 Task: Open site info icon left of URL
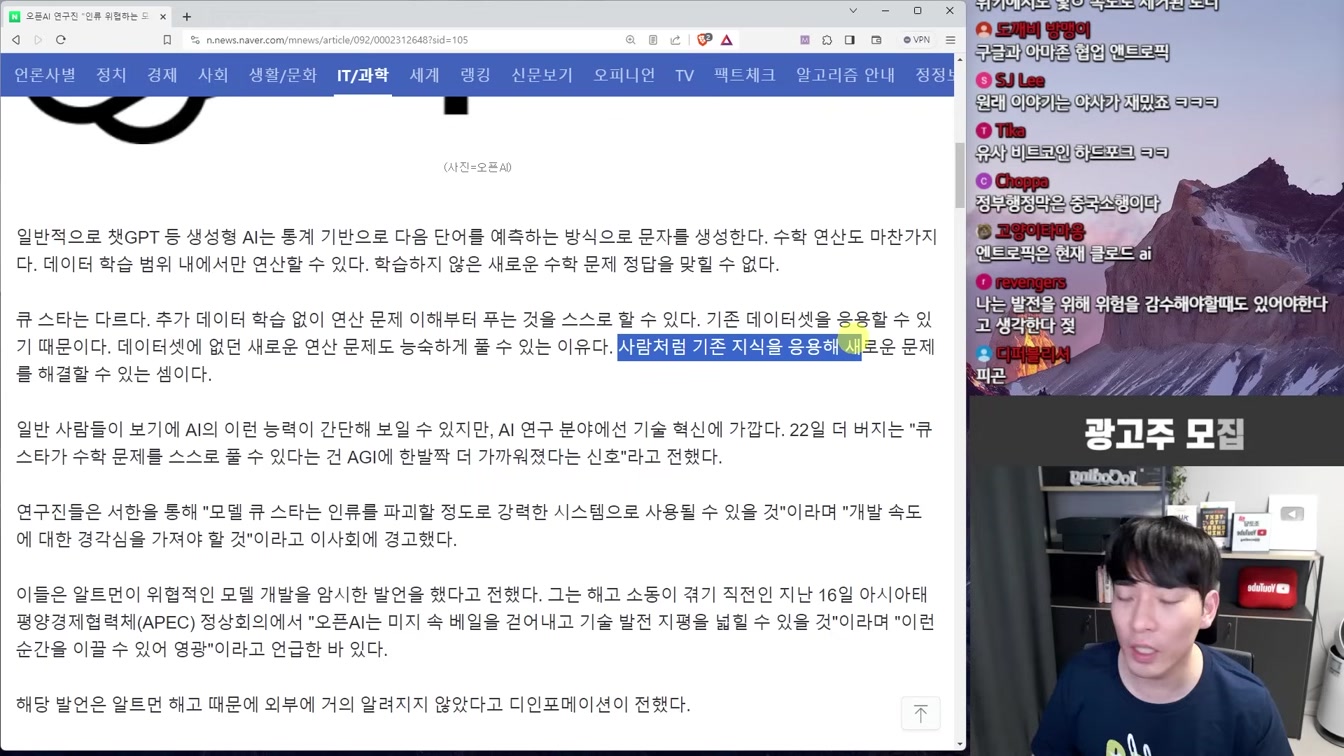click(195, 40)
